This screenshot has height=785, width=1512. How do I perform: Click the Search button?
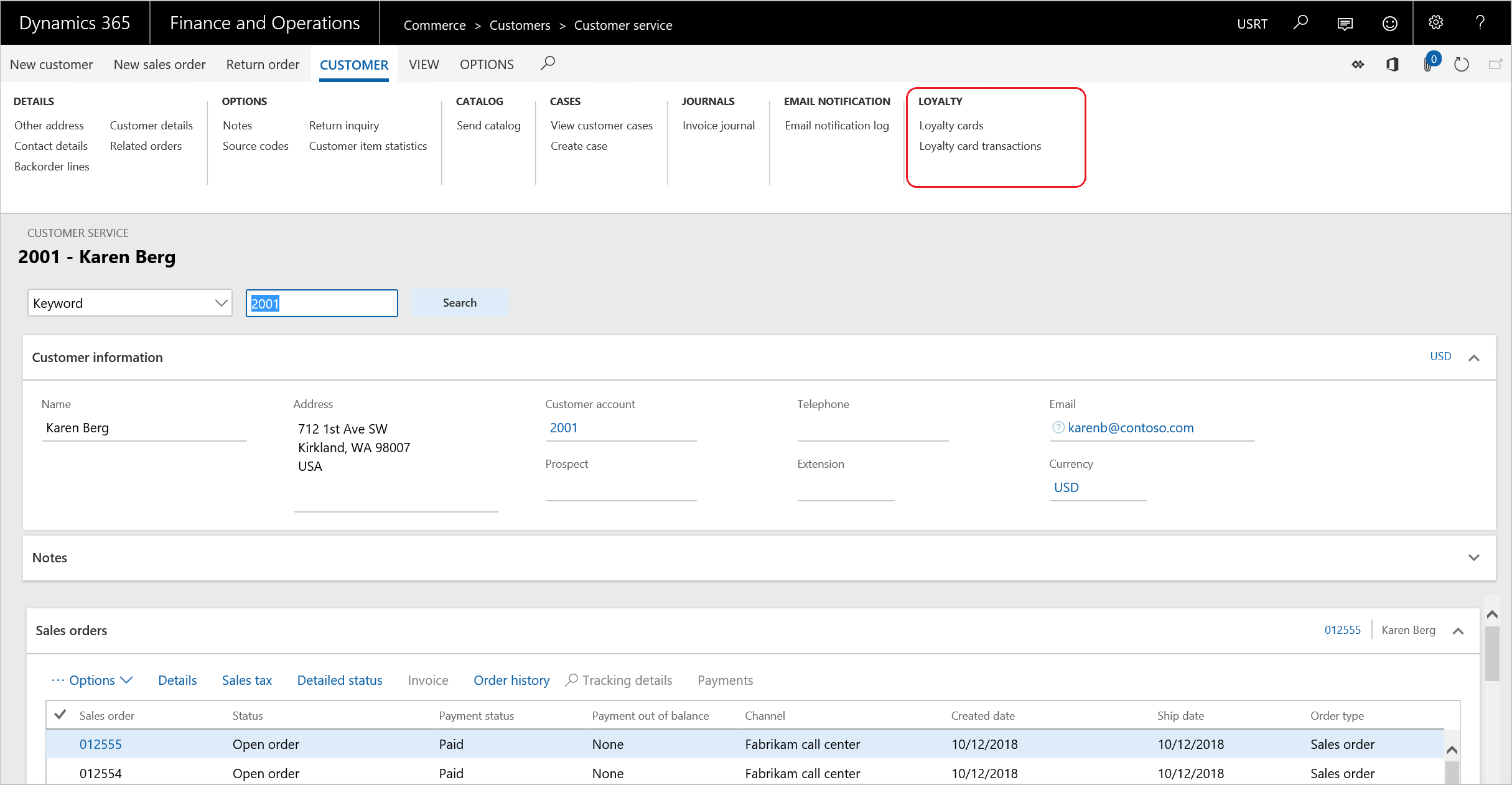tap(459, 302)
